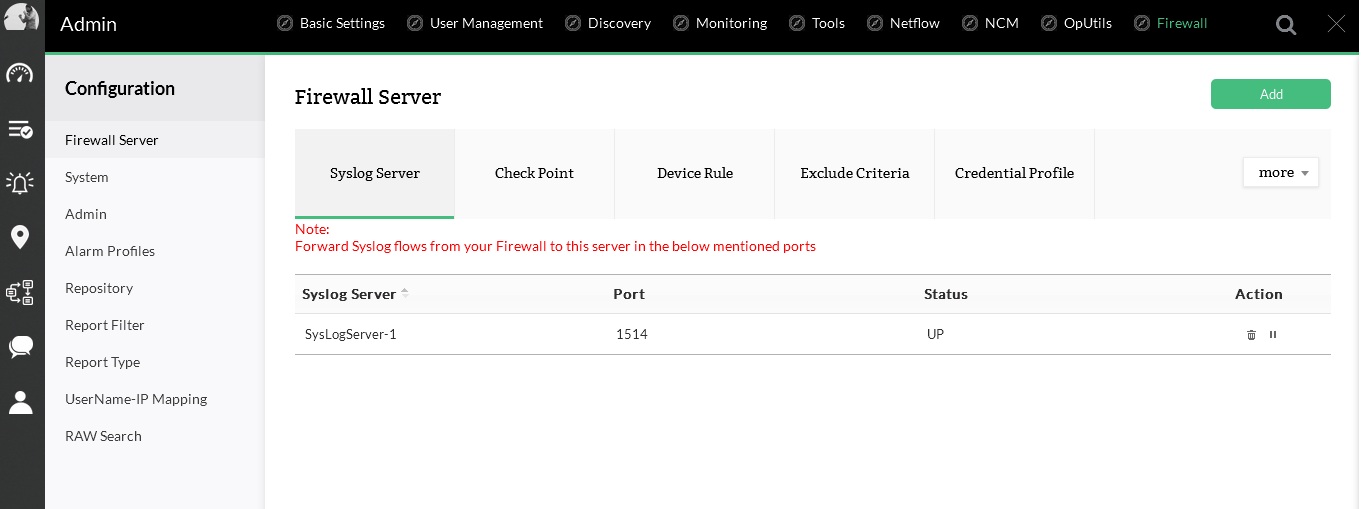Open Alarm Profiles in Configuration sidebar

[110, 251]
